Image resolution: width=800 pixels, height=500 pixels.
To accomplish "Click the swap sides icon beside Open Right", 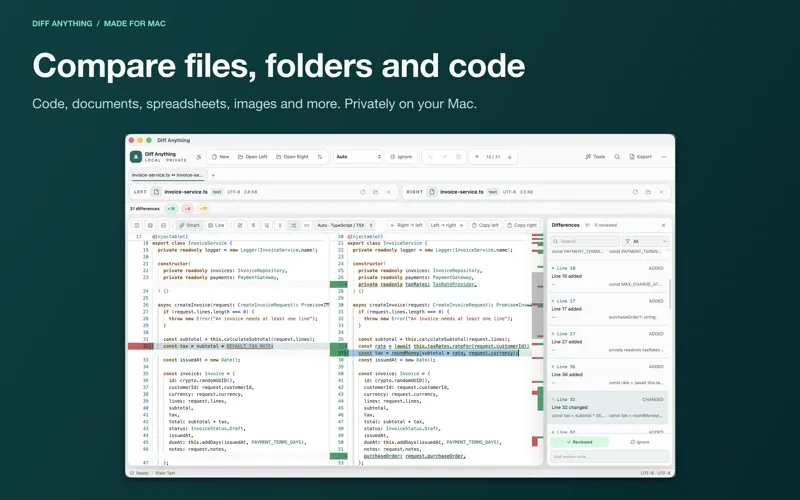I will tap(320, 157).
